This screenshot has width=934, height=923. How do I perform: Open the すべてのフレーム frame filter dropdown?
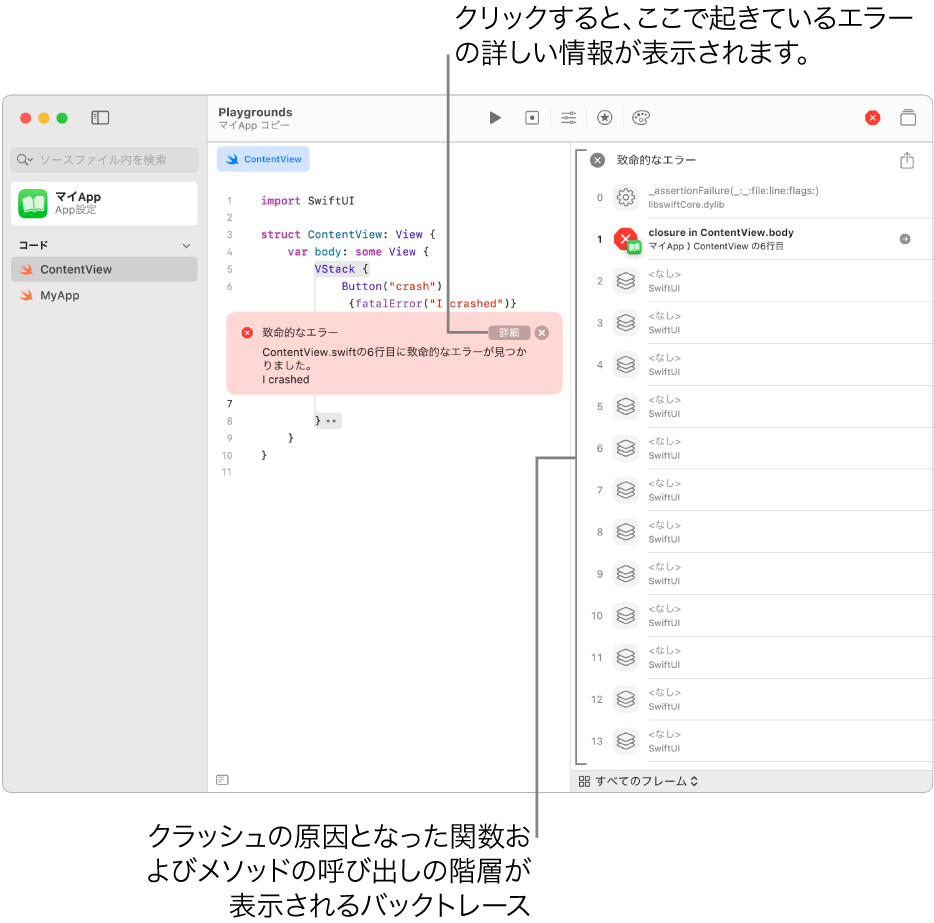click(x=638, y=781)
